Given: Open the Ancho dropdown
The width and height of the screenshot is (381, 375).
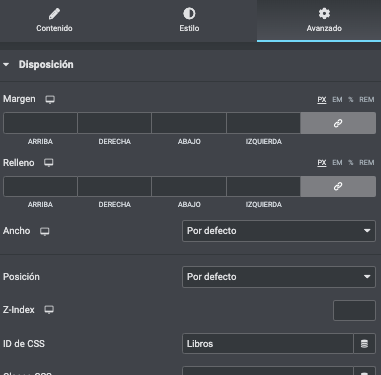Looking at the screenshot, I should coord(279,231).
